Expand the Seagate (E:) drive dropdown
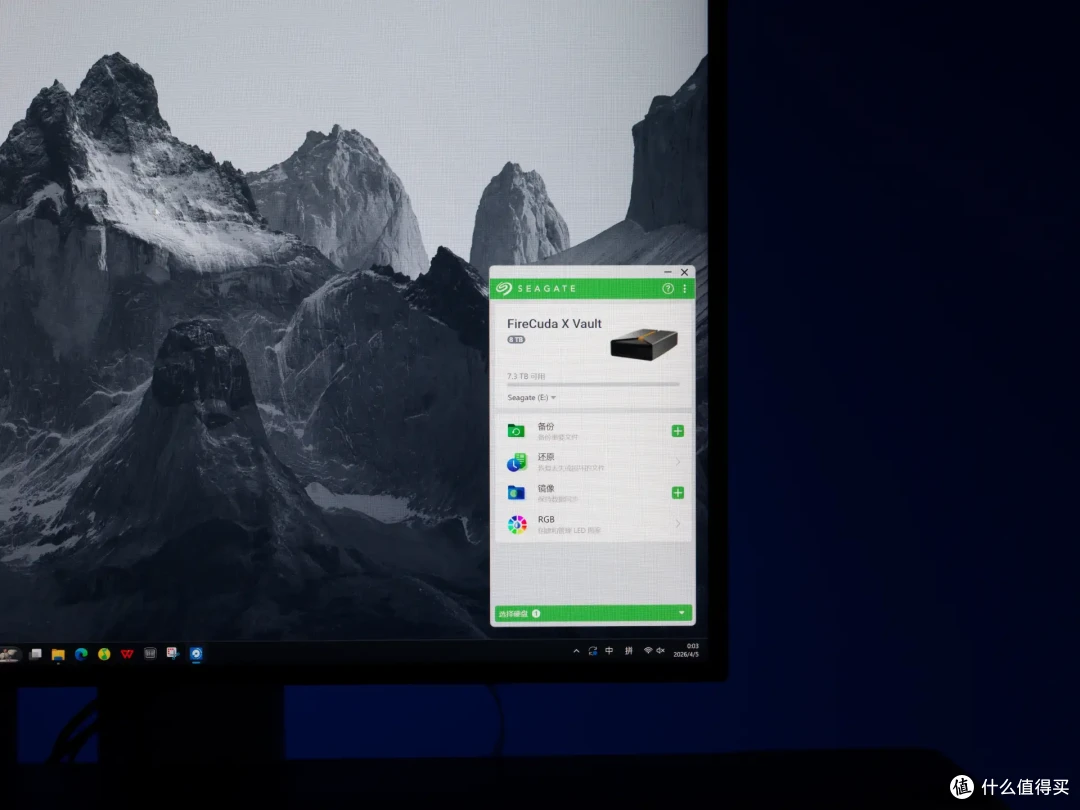Screen dimensions: 1080x810 pos(531,397)
